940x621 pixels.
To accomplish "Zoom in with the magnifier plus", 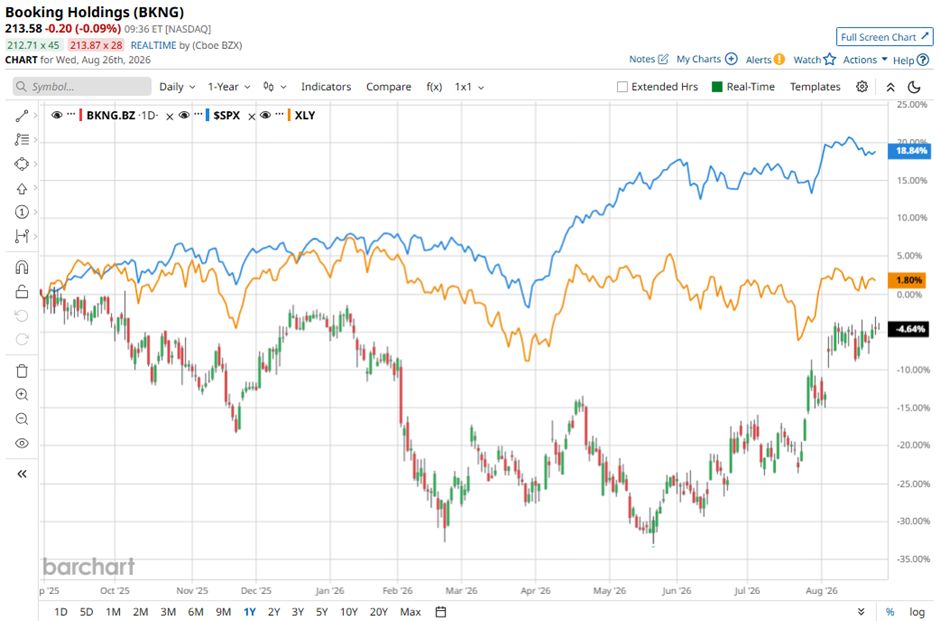I will [x=22, y=394].
